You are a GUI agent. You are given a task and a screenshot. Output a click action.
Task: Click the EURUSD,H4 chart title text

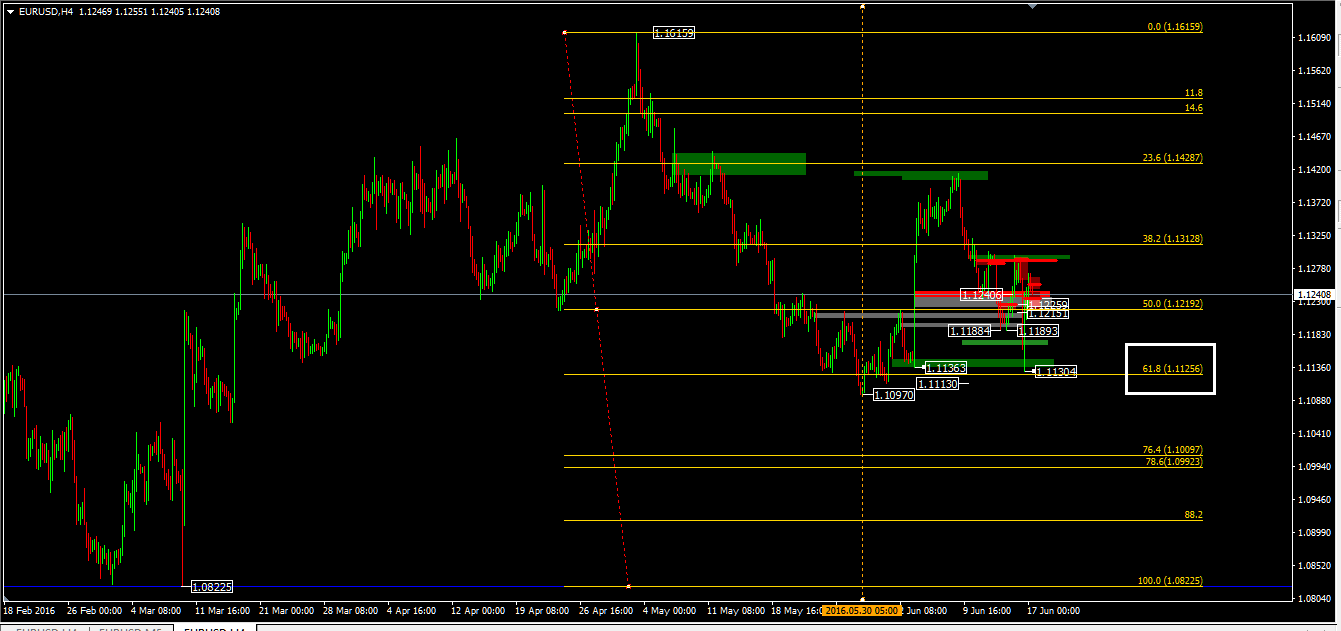(x=45, y=12)
